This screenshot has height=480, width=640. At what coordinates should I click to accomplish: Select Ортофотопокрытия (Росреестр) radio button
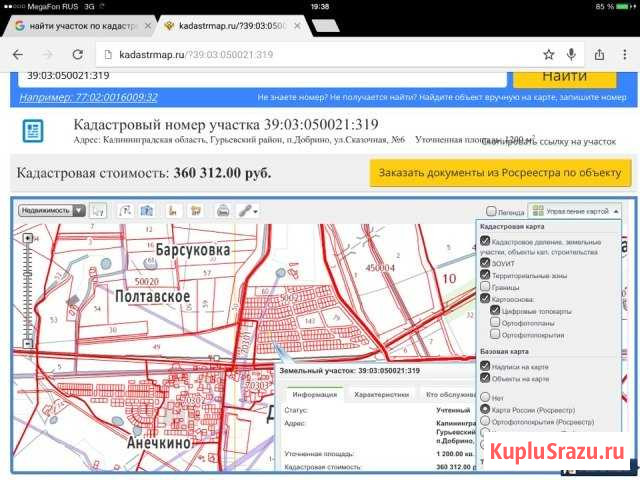coord(485,420)
